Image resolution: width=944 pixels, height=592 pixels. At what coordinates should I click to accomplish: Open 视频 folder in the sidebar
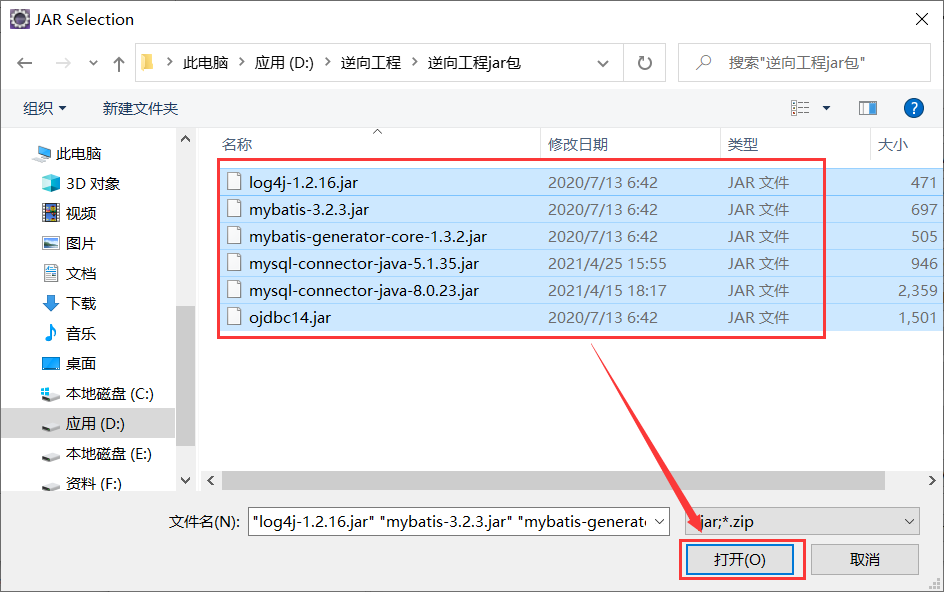(81, 213)
